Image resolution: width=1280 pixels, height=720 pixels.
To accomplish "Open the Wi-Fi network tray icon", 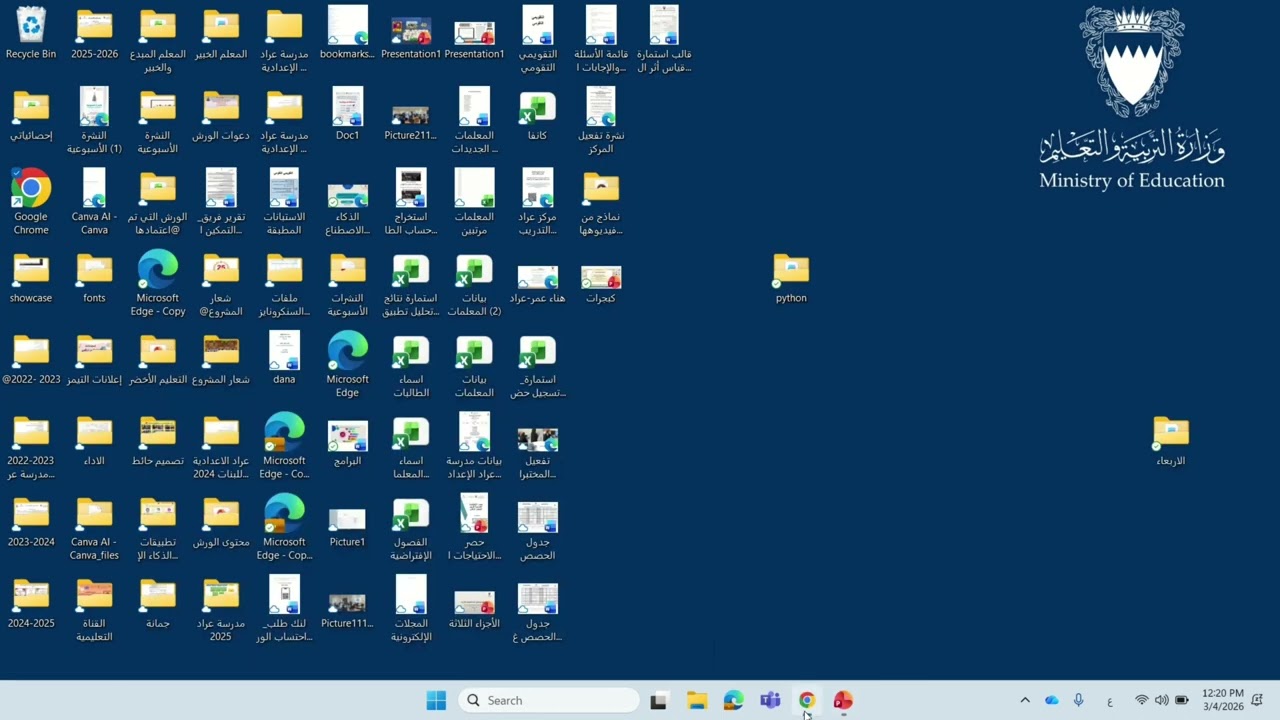I will [1141, 700].
